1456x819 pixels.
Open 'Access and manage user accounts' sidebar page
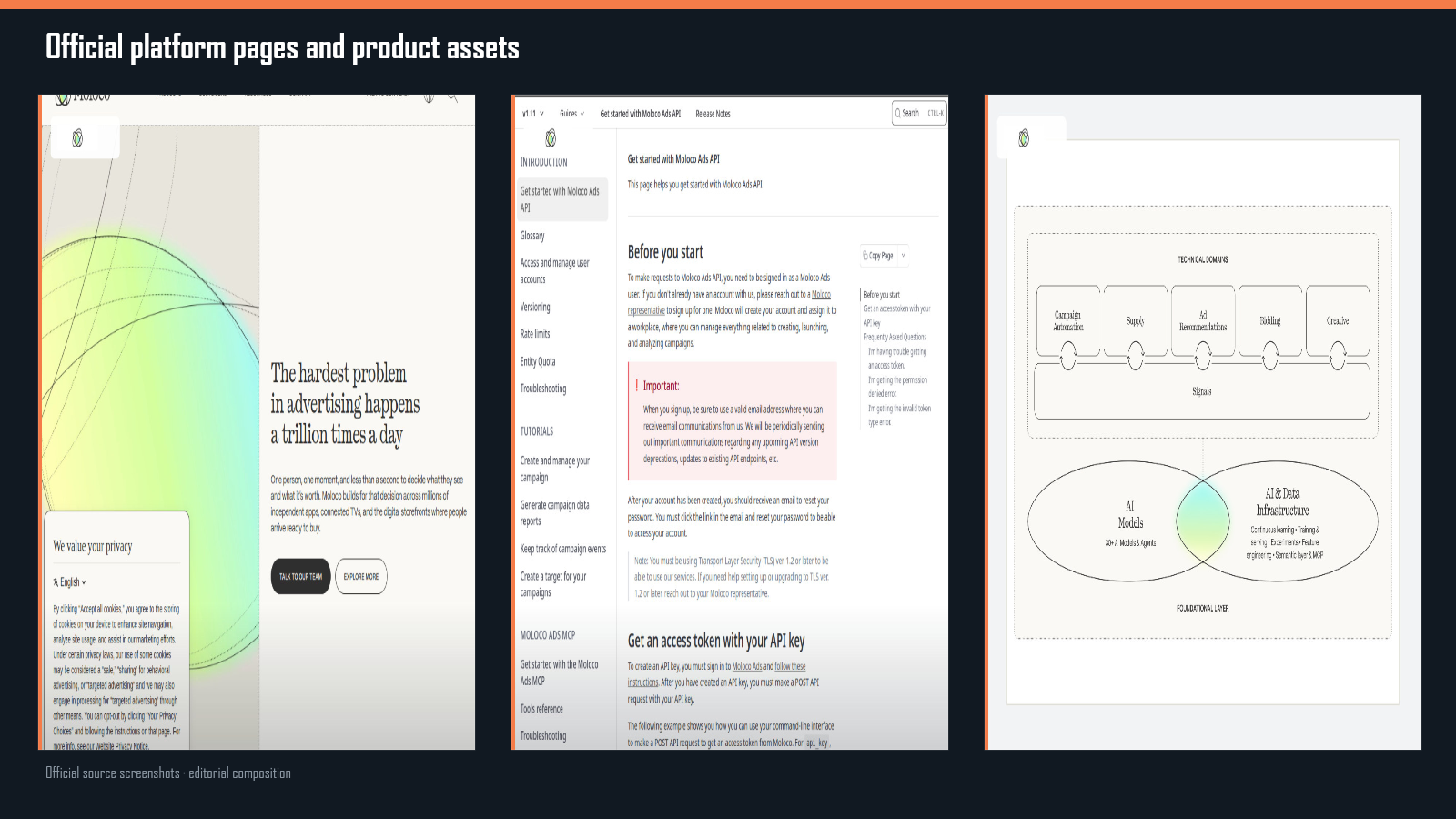(554, 271)
